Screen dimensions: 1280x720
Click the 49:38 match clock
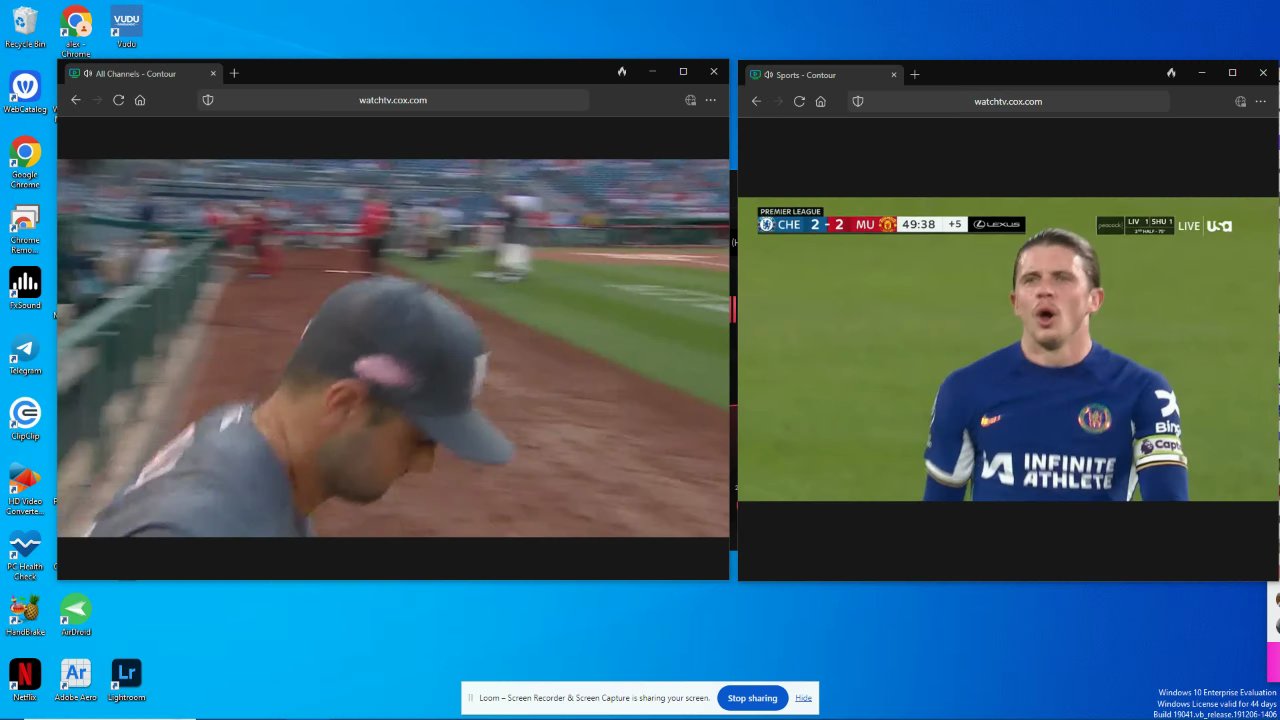(918, 225)
